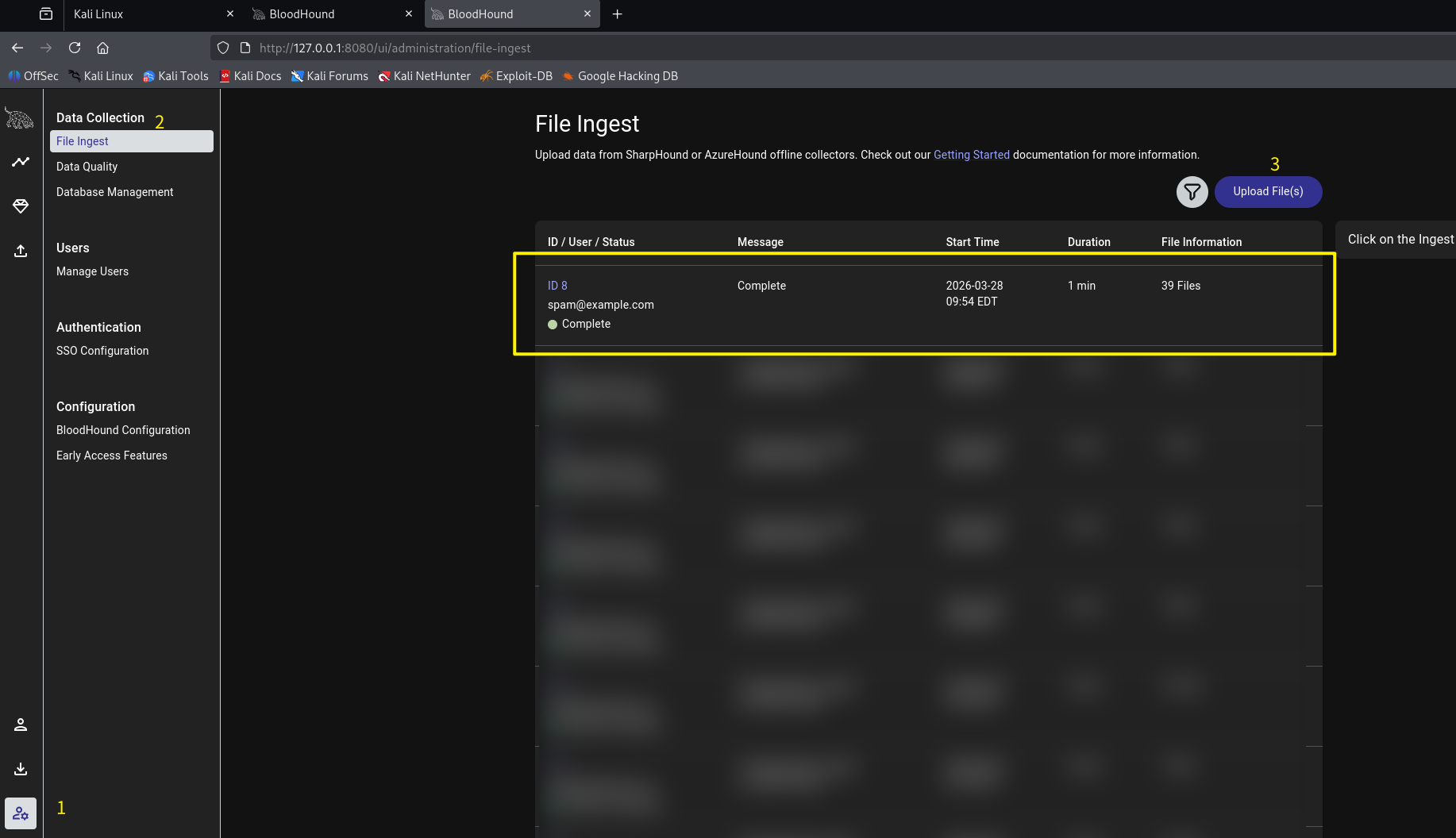
Task: Click the download collectors icon
Action: (x=21, y=769)
